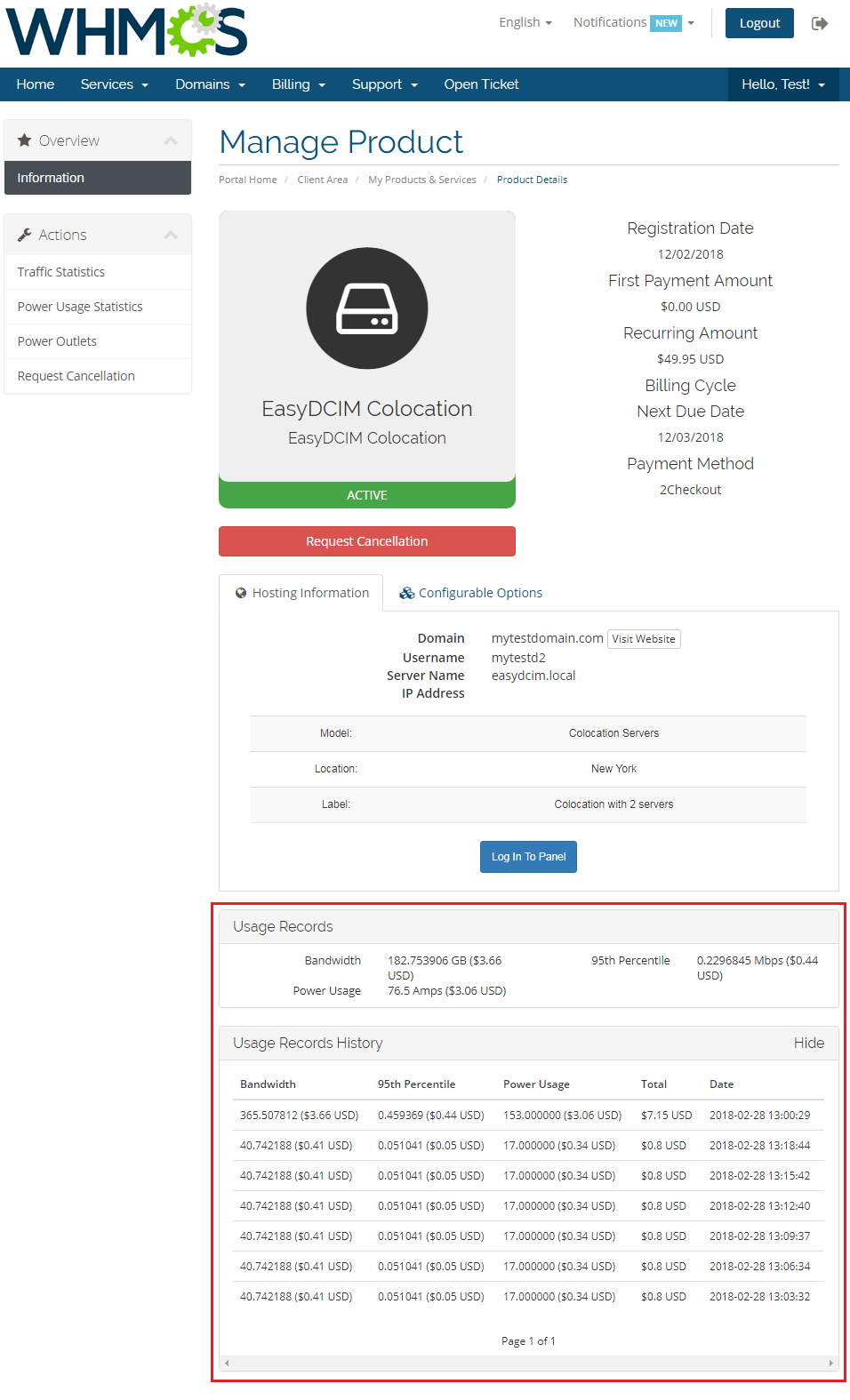This screenshot has width=850, height=1400.
Task: Click the Usage Records panel heading
Action: pyautogui.click(x=283, y=926)
